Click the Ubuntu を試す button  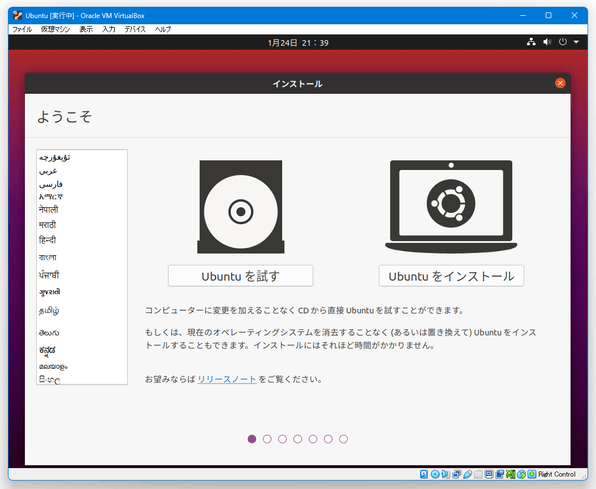click(x=241, y=276)
